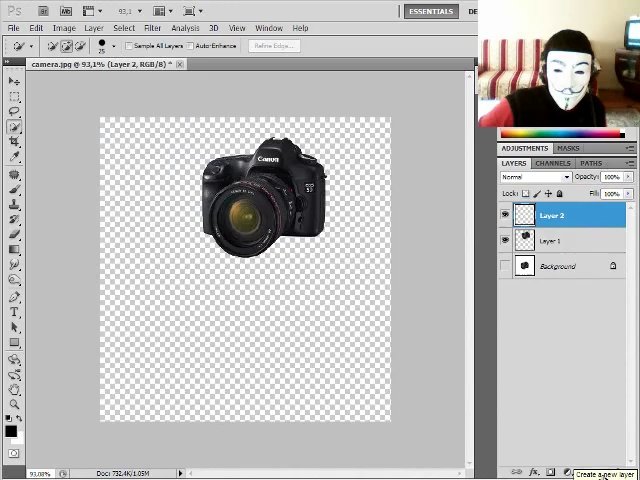Open the Fill slider arrow
The width and height of the screenshot is (640, 480).
tap(628, 193)
